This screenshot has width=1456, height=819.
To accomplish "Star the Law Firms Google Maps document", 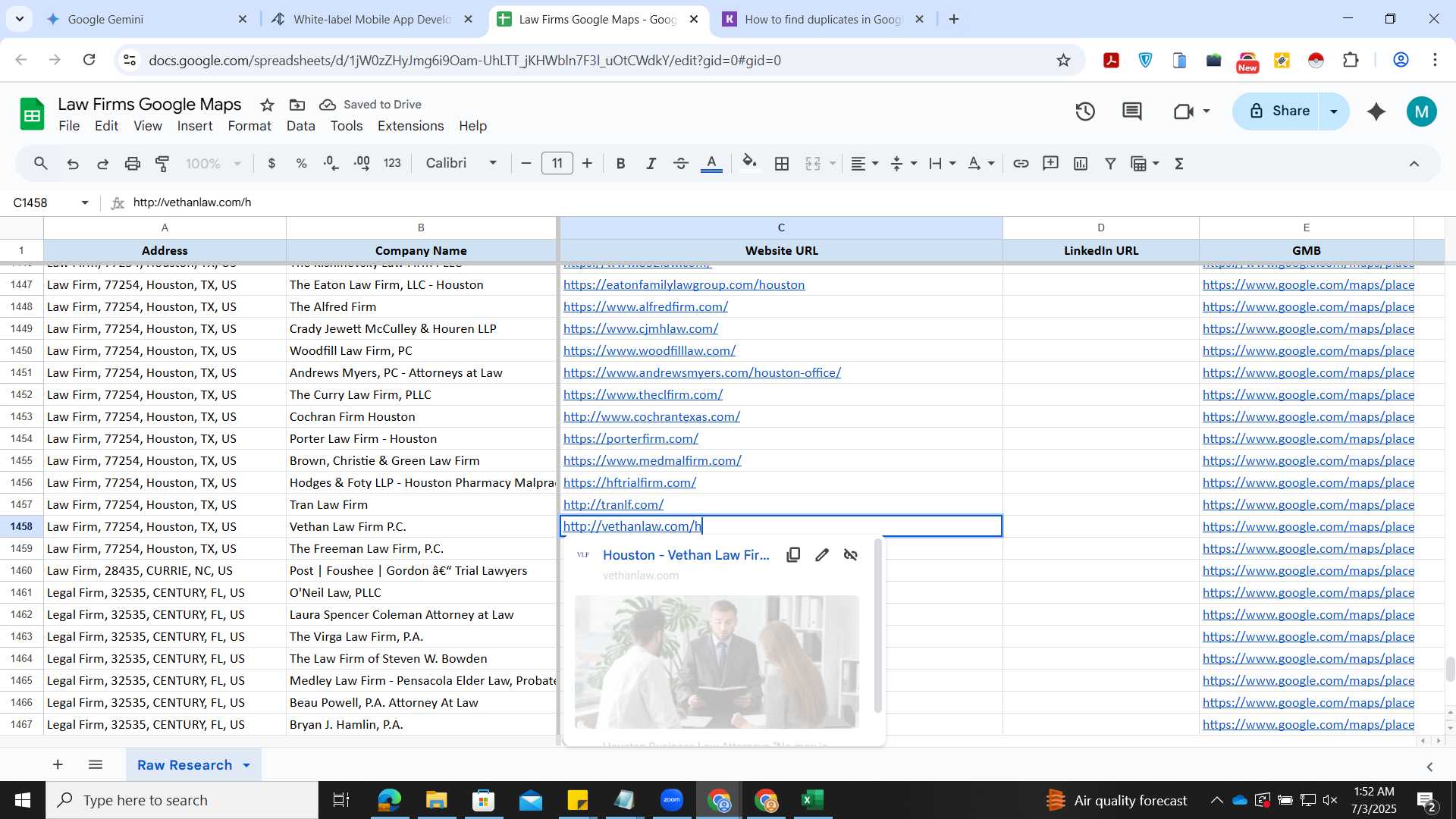I will click(x=267, y=105).
